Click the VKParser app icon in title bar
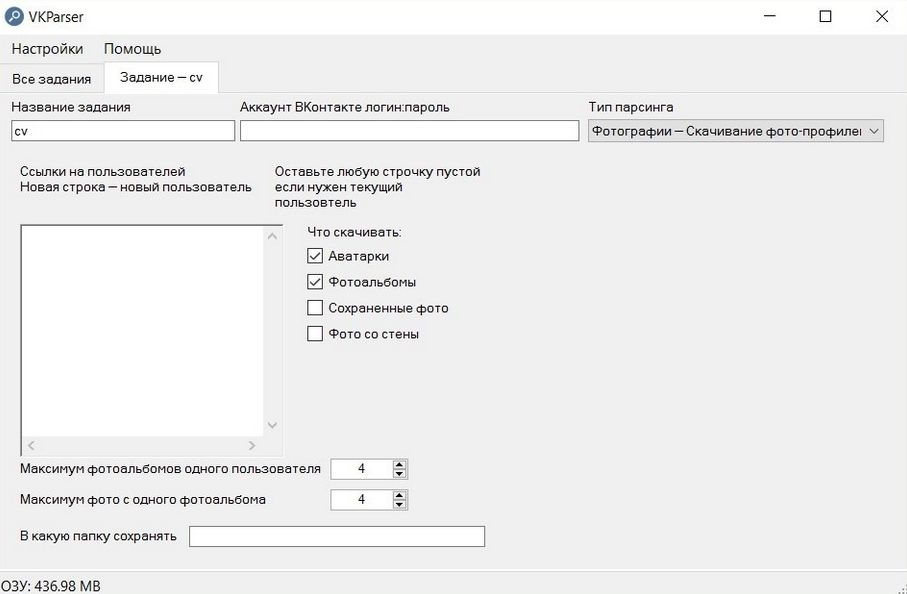Screen dimensions: 907x594 (15, 16)
